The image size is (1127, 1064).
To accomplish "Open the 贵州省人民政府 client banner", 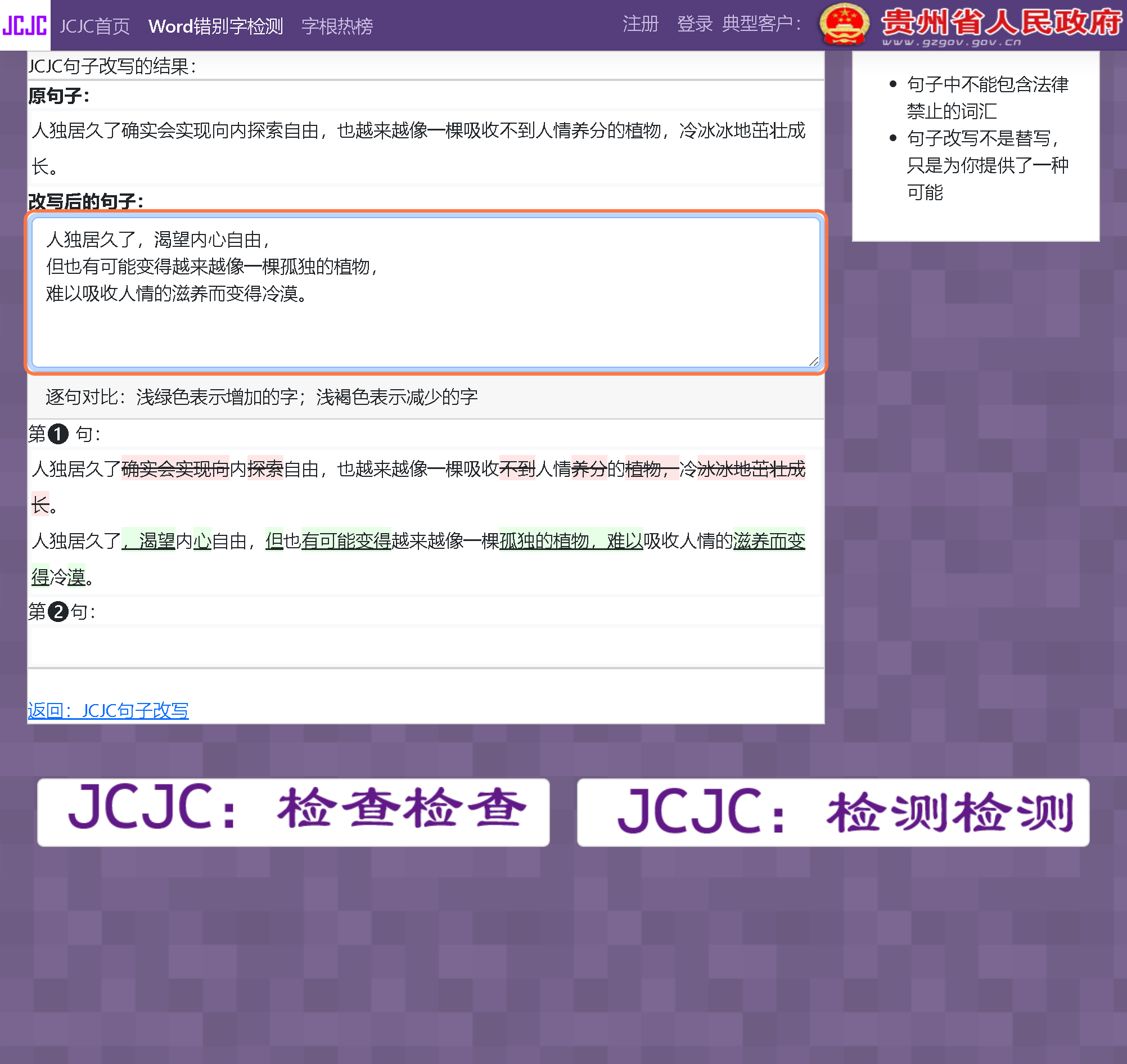I will click(x=971, y=25).
